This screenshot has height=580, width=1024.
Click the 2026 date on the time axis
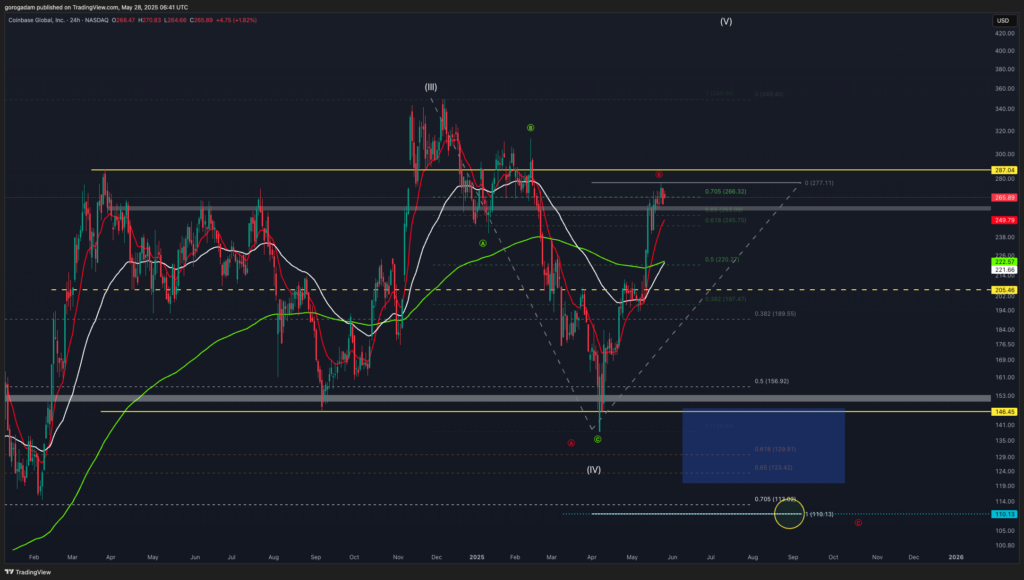[x=955, y=555]
